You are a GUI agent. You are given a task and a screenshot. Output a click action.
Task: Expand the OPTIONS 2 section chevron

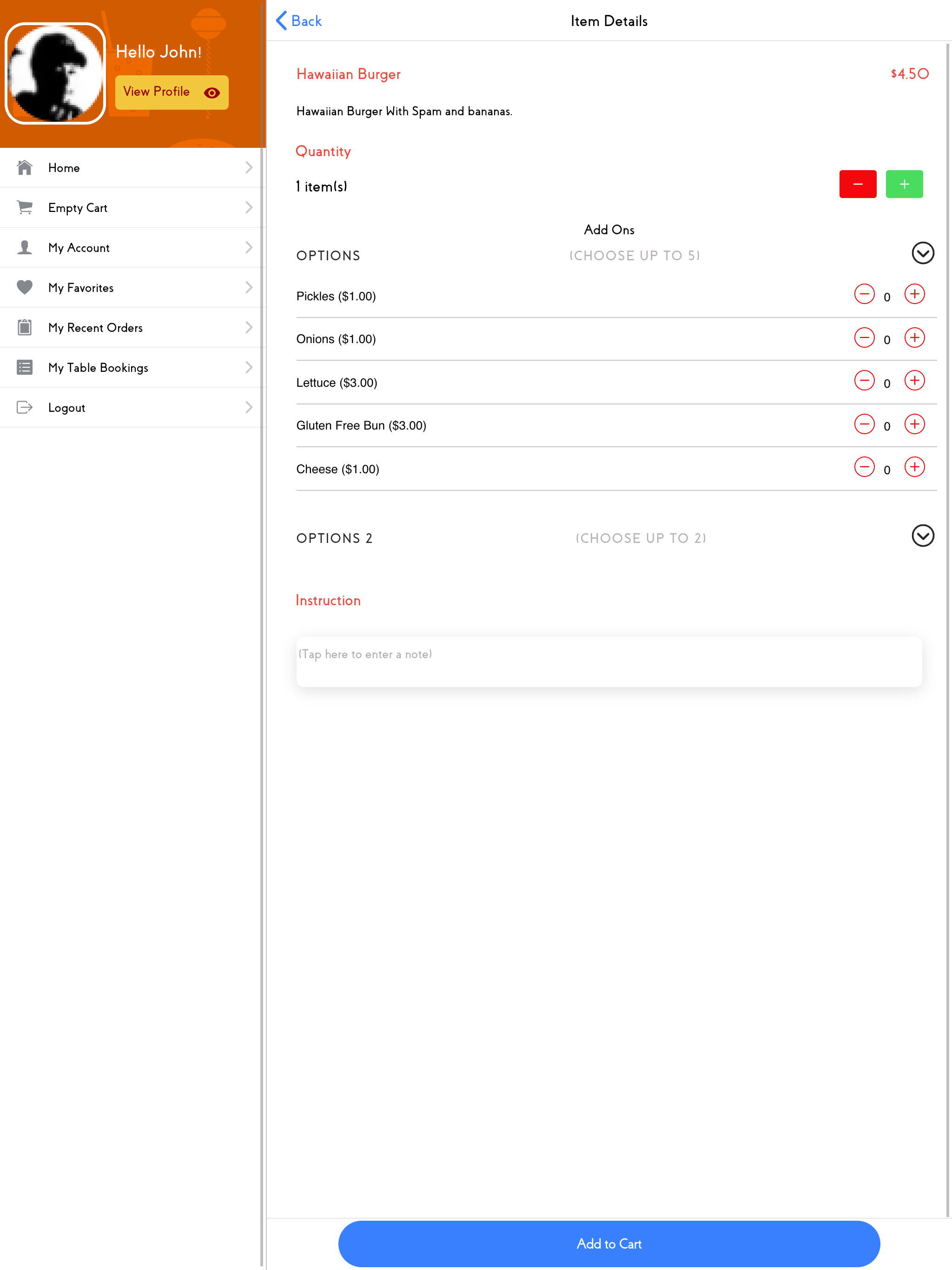923,536
